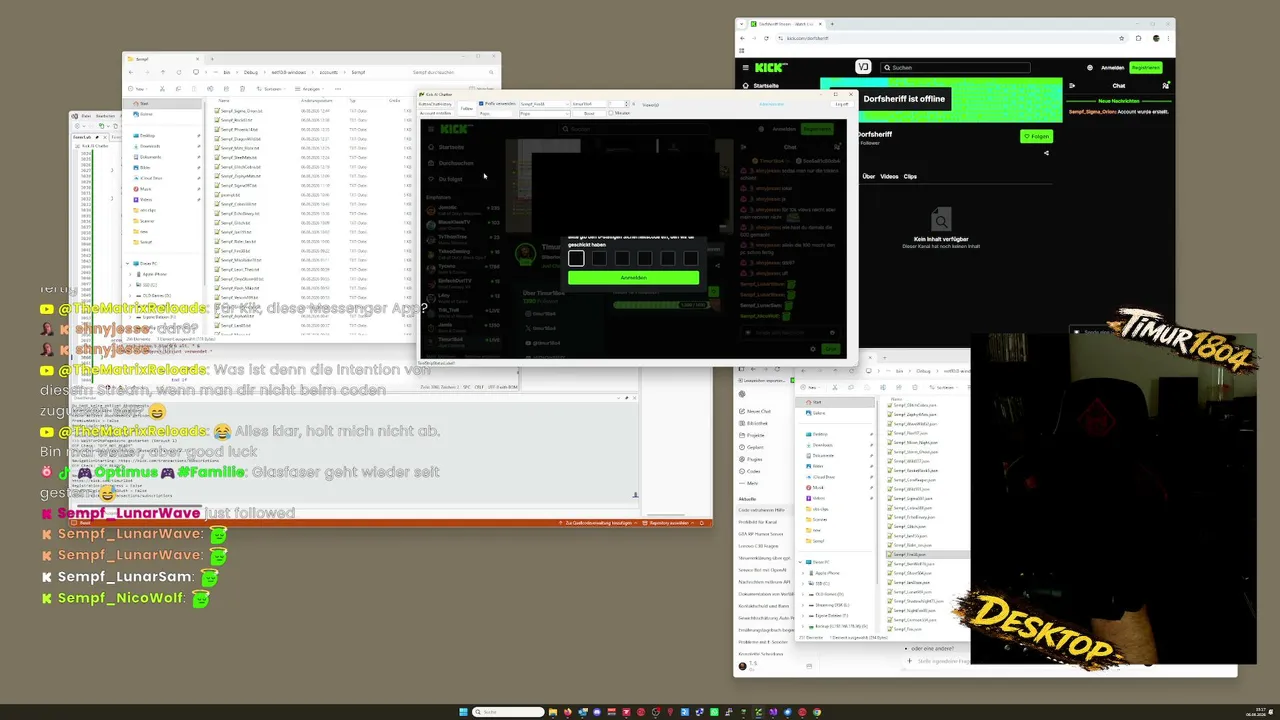Click the language globe icon in Chrome's Kick header

[x=1090, y=67]
